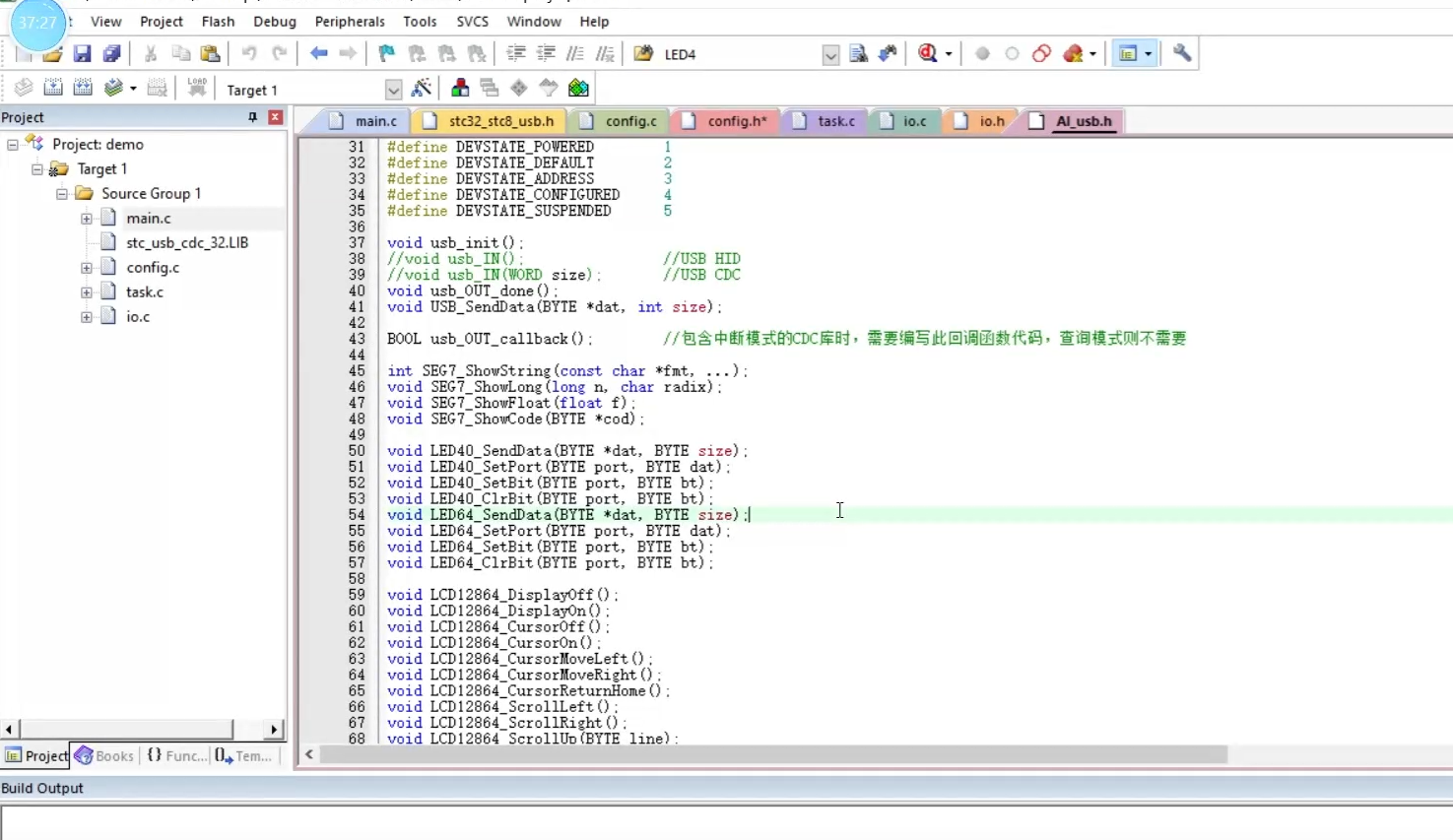Image resolution: width=1453 pixels, height=840 pixels.
Task: Toggle a bookmark on the current line
Action: (x=387, y=54)
